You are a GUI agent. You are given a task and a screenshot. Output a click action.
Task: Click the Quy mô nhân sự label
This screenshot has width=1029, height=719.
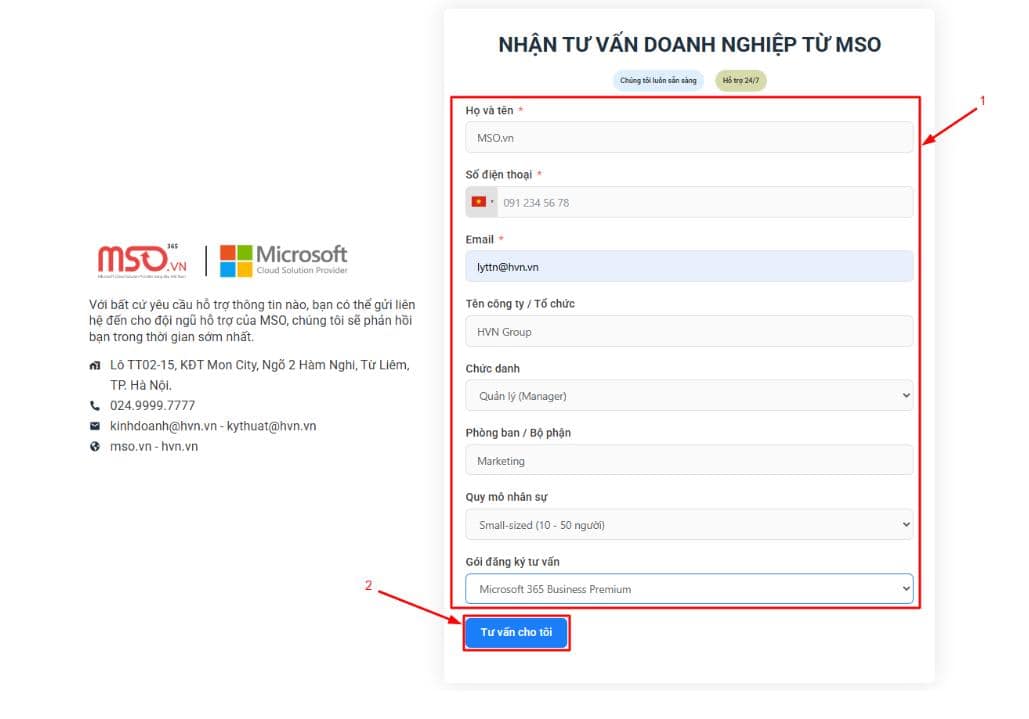coord(507,497)
